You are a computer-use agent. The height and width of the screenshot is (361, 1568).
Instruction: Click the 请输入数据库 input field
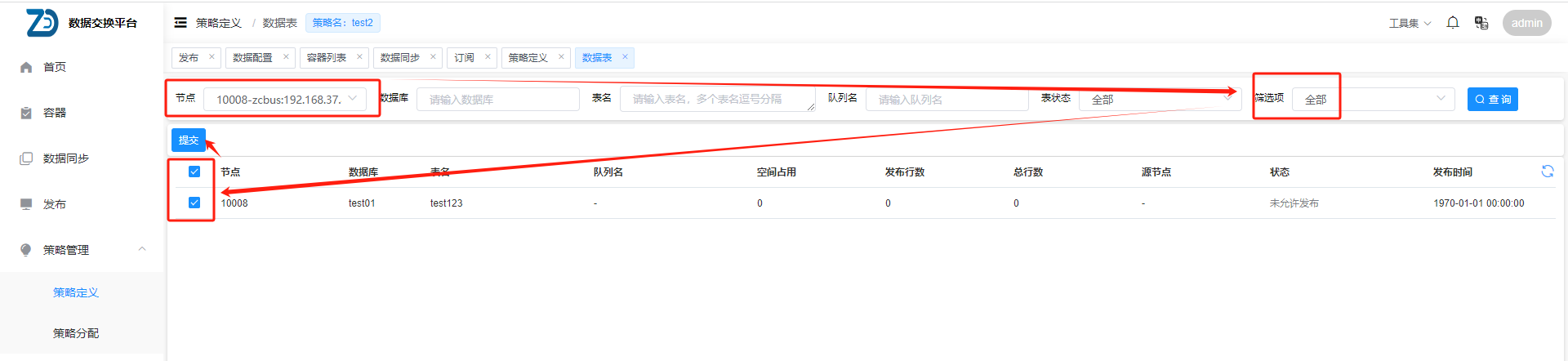coord(497,100)
